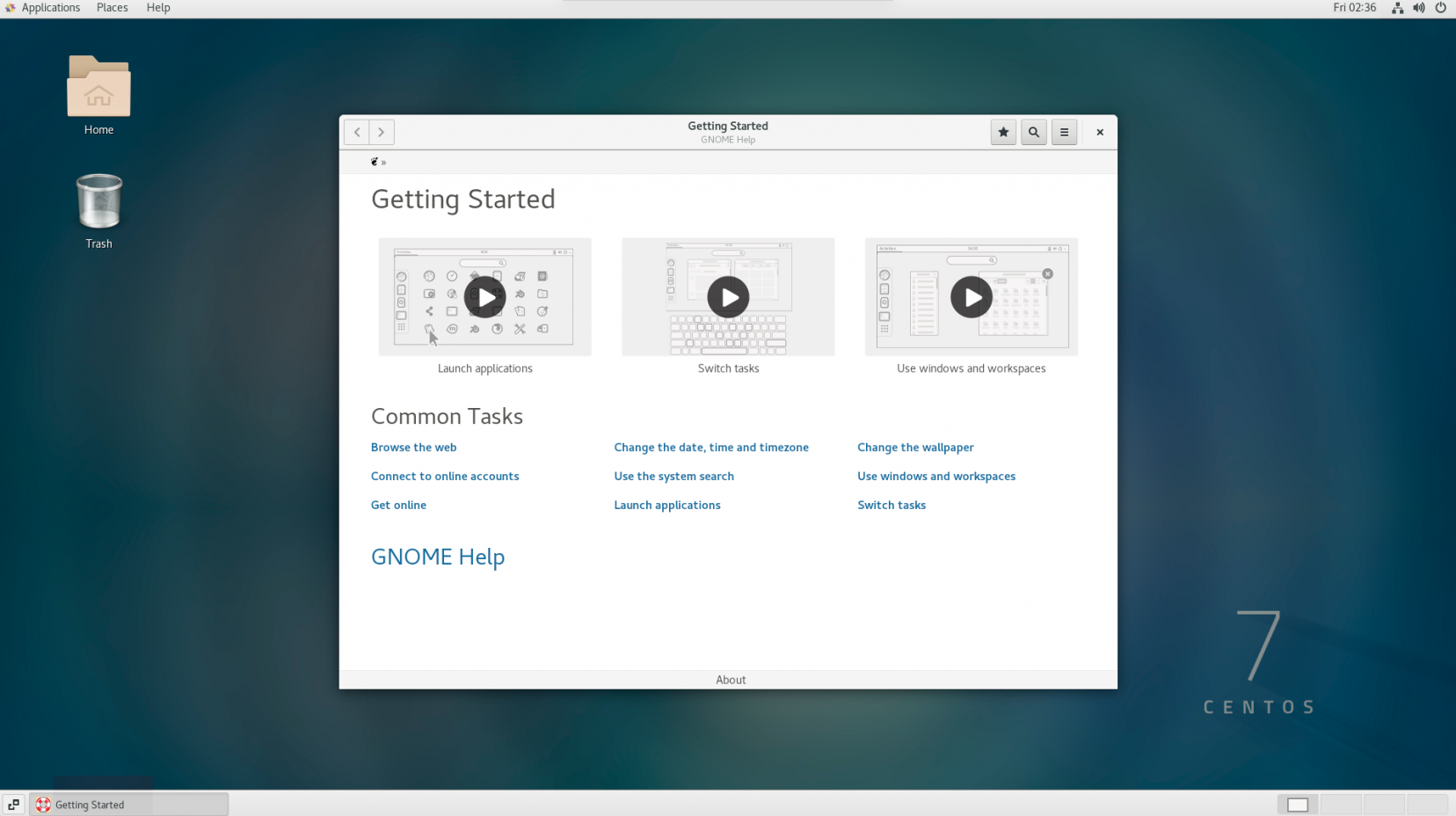Viewport: 1456px width, 816px height.
Task: Open the hamburger menu in the Help titlebar
Action: click(1064, 132)
